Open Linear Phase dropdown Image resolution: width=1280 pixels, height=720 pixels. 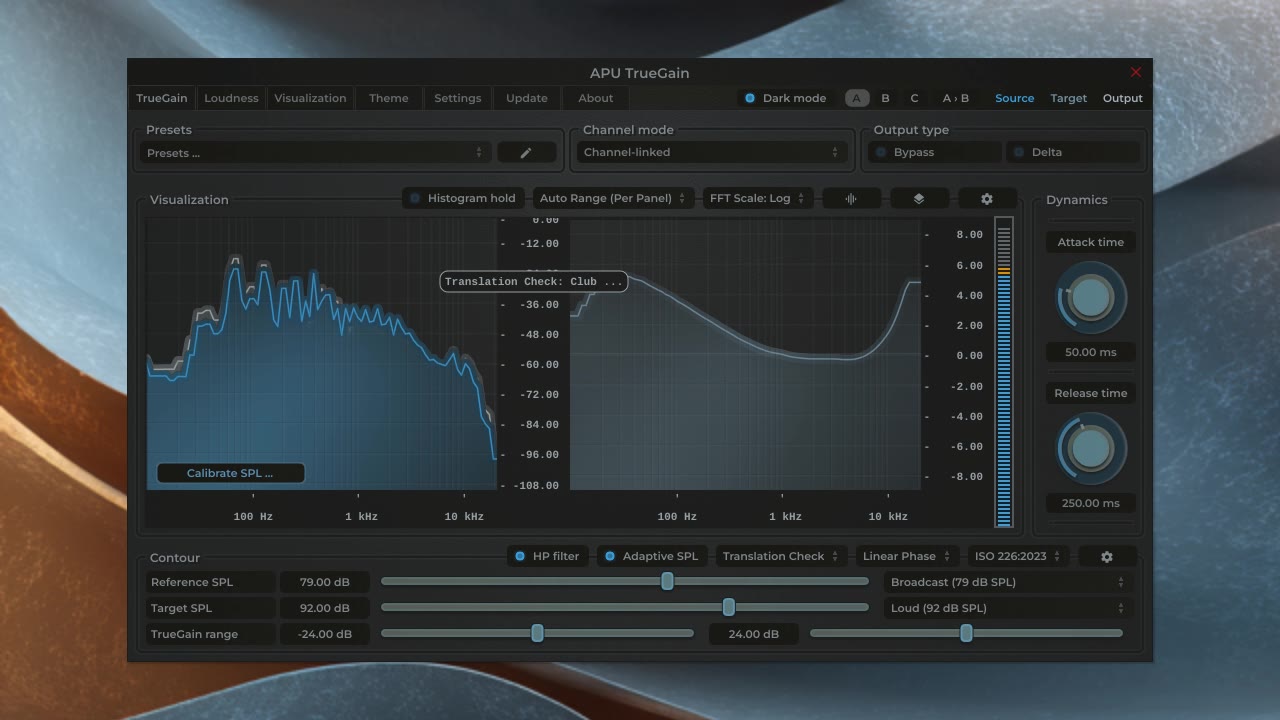point(907,557)
